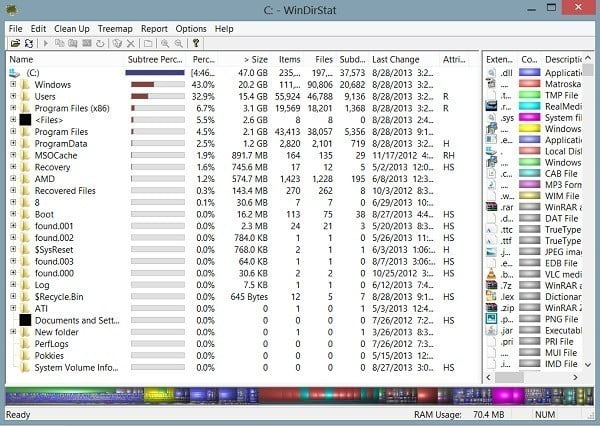This screenshot has height=426, width=600.
Task: Open the Options menu
Action: (191, 29)
